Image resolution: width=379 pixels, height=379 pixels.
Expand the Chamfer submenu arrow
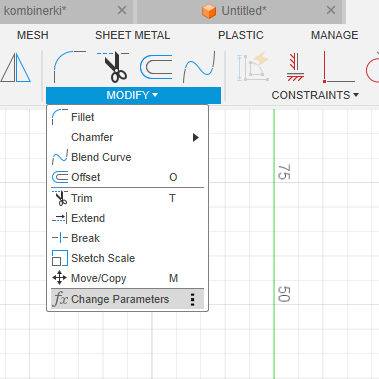[x=196, y=137]
